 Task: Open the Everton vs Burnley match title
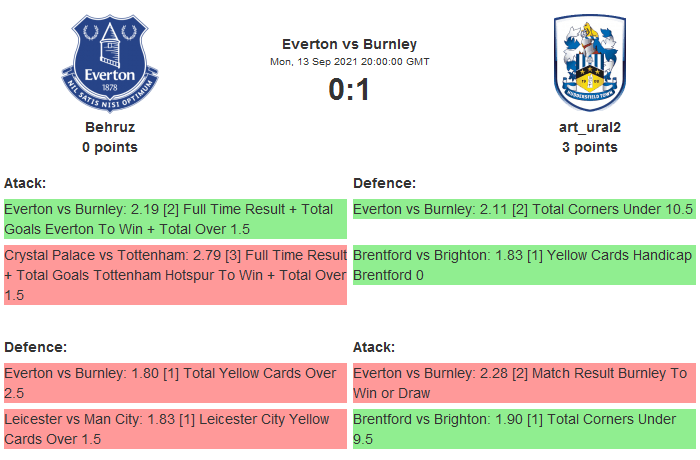350,44
